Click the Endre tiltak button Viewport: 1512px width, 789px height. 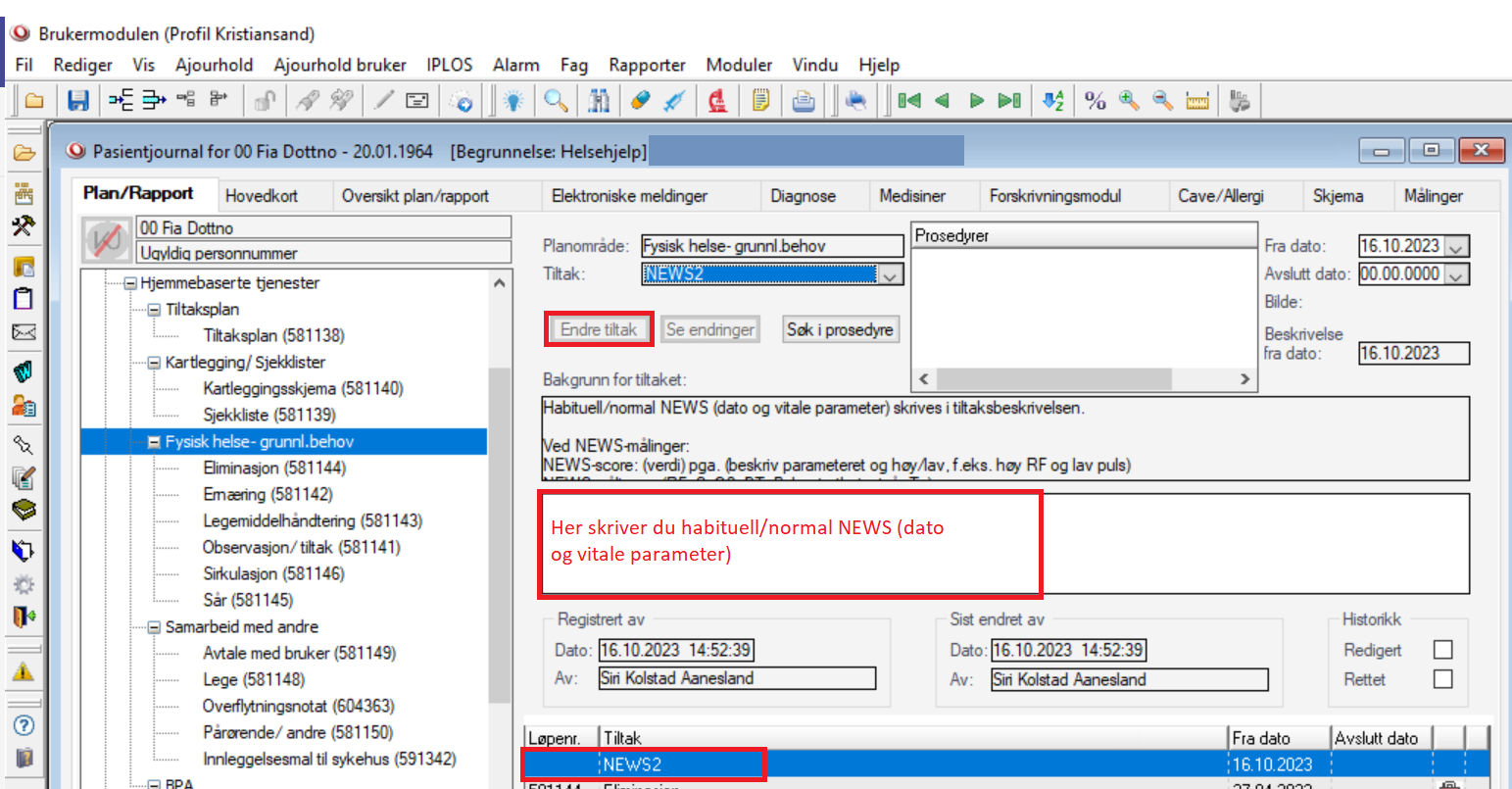(x=599, y=329)
